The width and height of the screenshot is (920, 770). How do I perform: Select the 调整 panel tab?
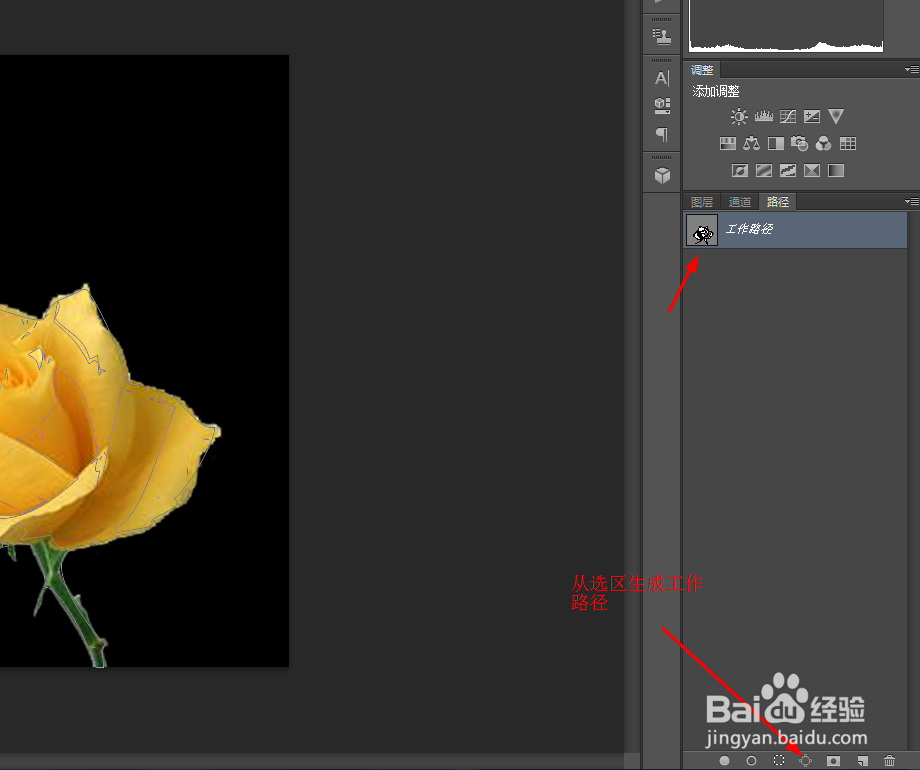(702, 70)
